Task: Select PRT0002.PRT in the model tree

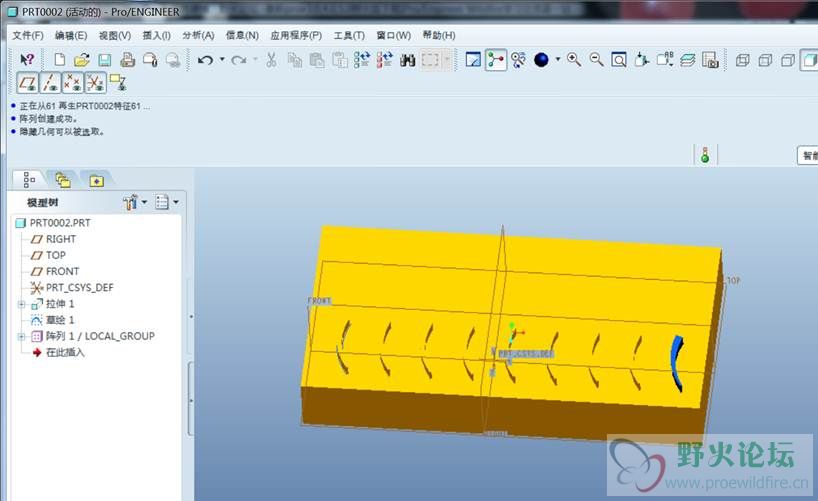Action: (54, 223)
